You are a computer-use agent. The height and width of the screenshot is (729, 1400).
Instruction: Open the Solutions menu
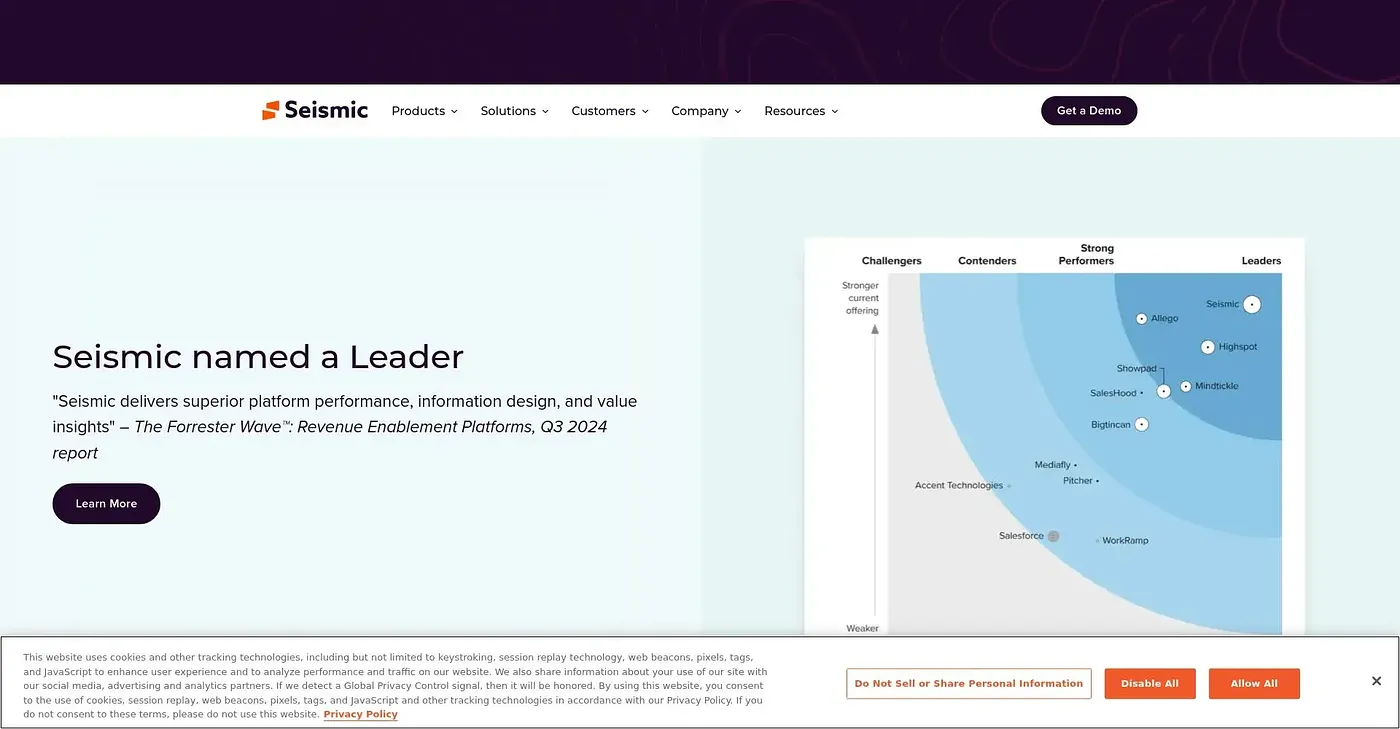point(514,111)
